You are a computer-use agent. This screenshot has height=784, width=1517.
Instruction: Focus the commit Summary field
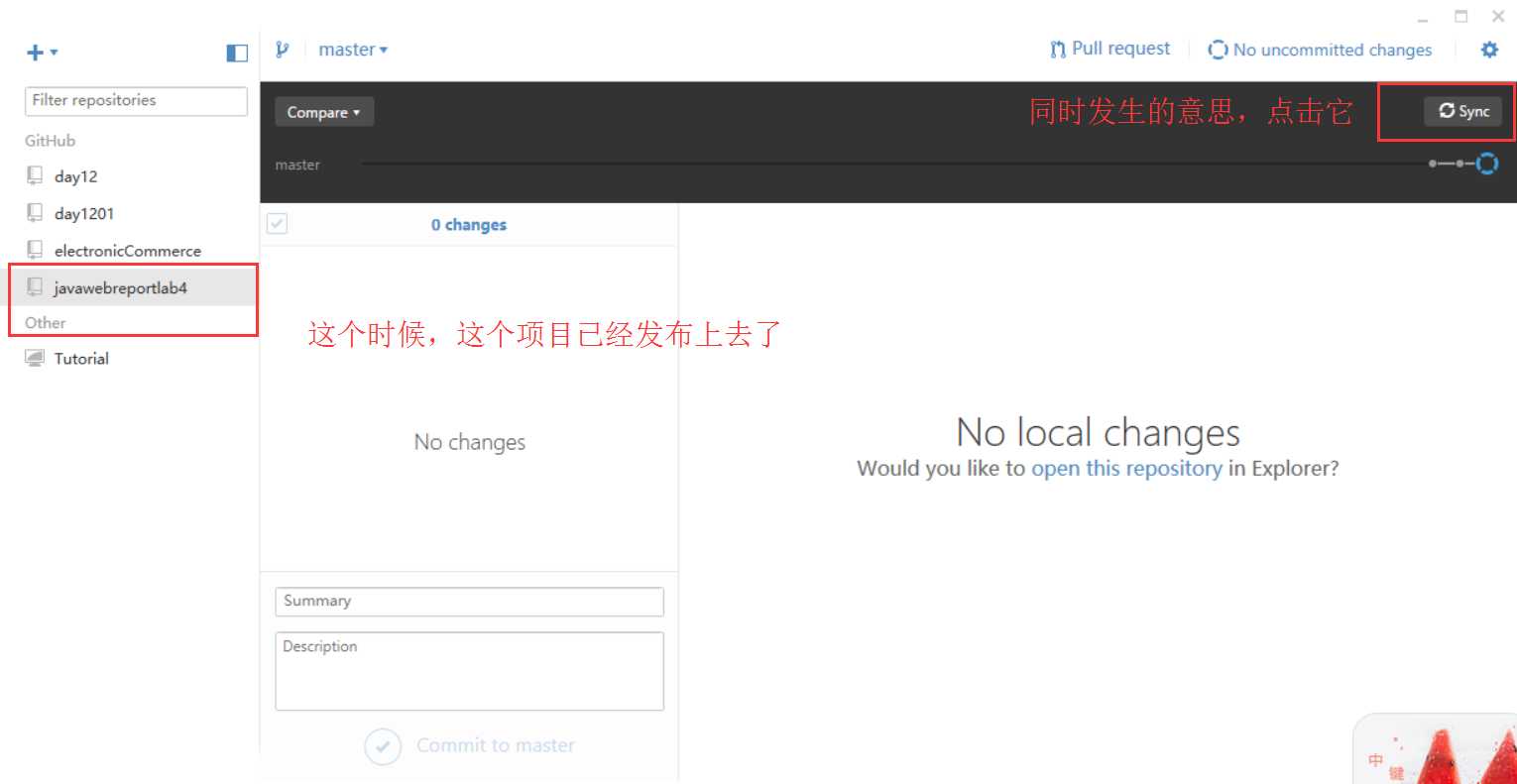pos(469,602)
